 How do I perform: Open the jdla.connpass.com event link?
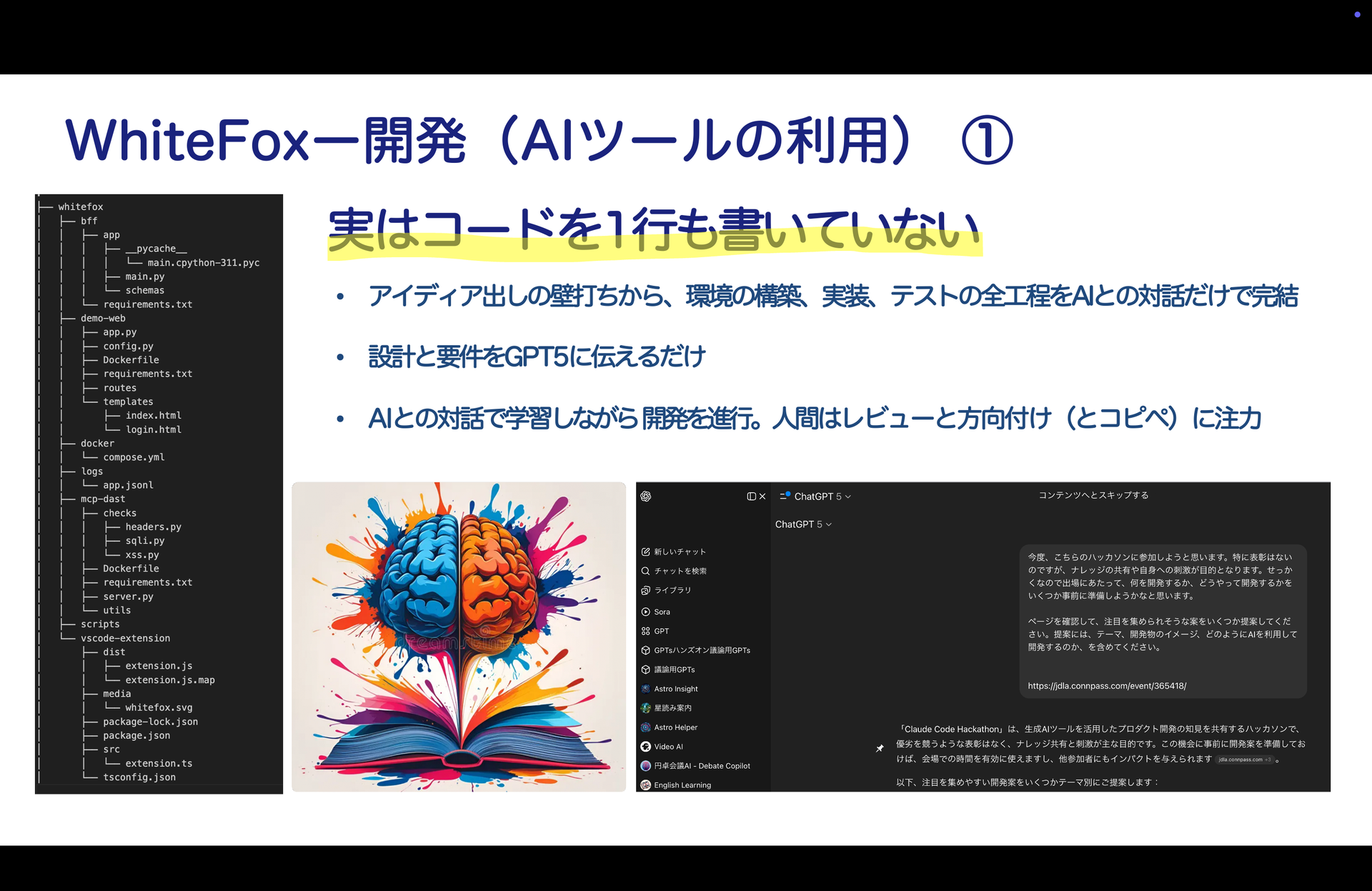(x=1106, y=686)
